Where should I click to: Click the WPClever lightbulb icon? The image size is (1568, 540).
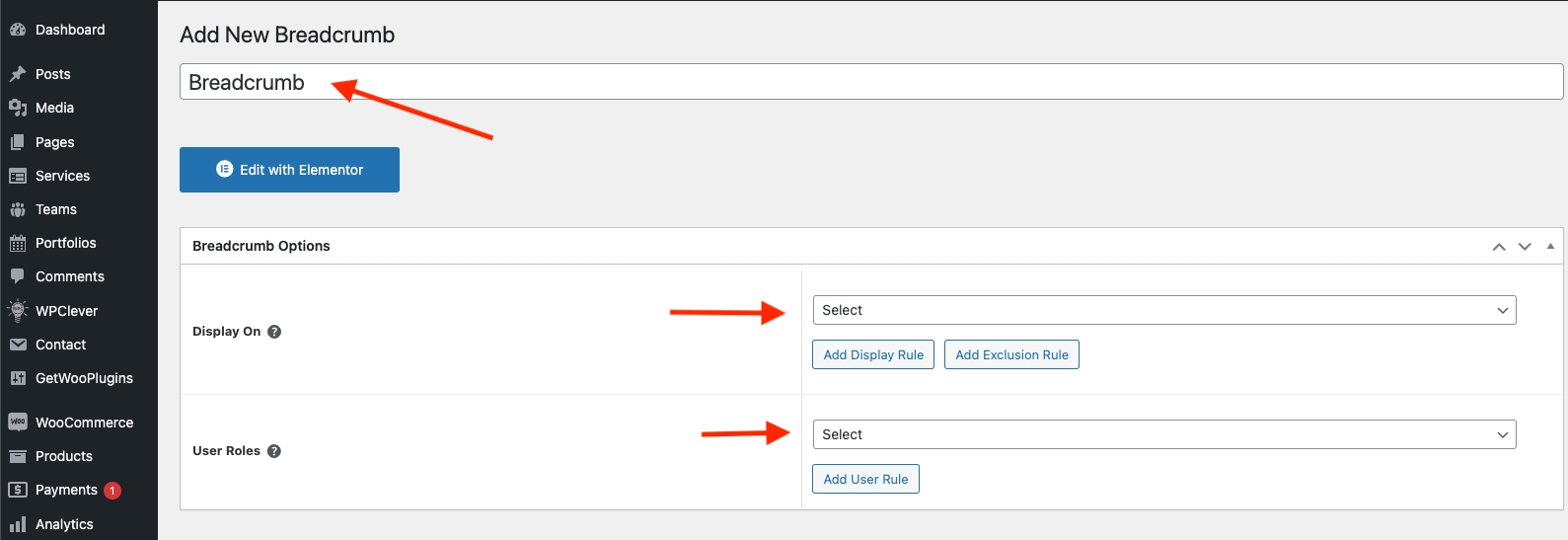(18, 311)
